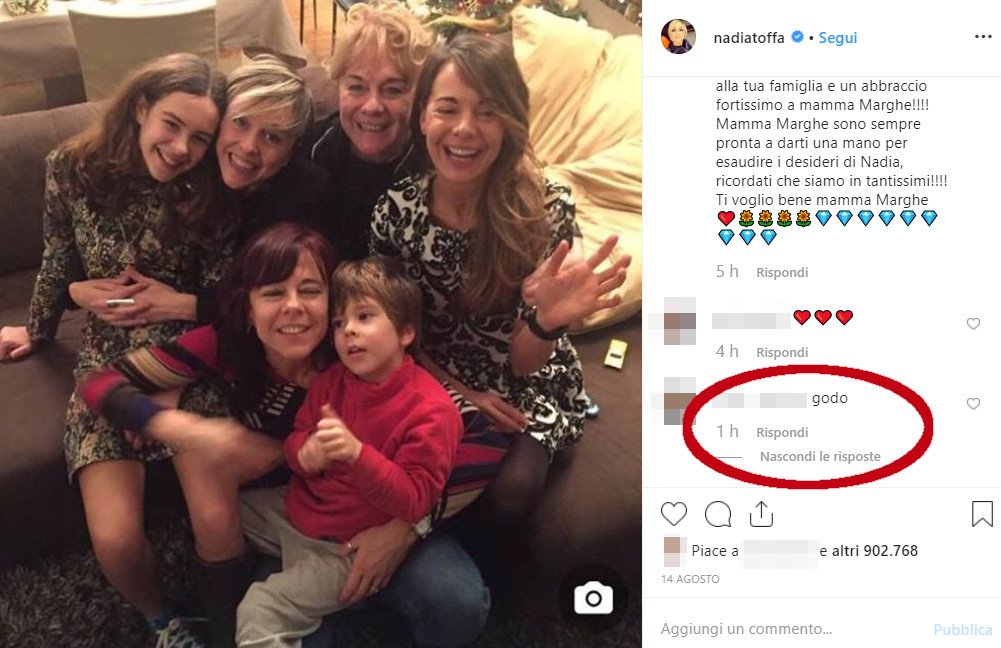Like the "godo" comment
Image resolution: width=1001 pixels, height=648 pixels.
coord(973,404)
